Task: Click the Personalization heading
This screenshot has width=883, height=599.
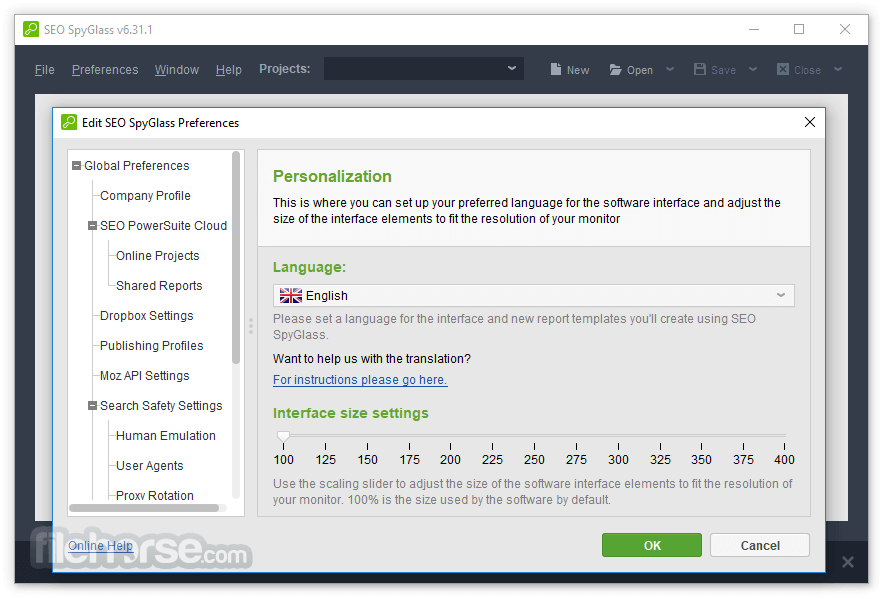Action: coord(332,176)
